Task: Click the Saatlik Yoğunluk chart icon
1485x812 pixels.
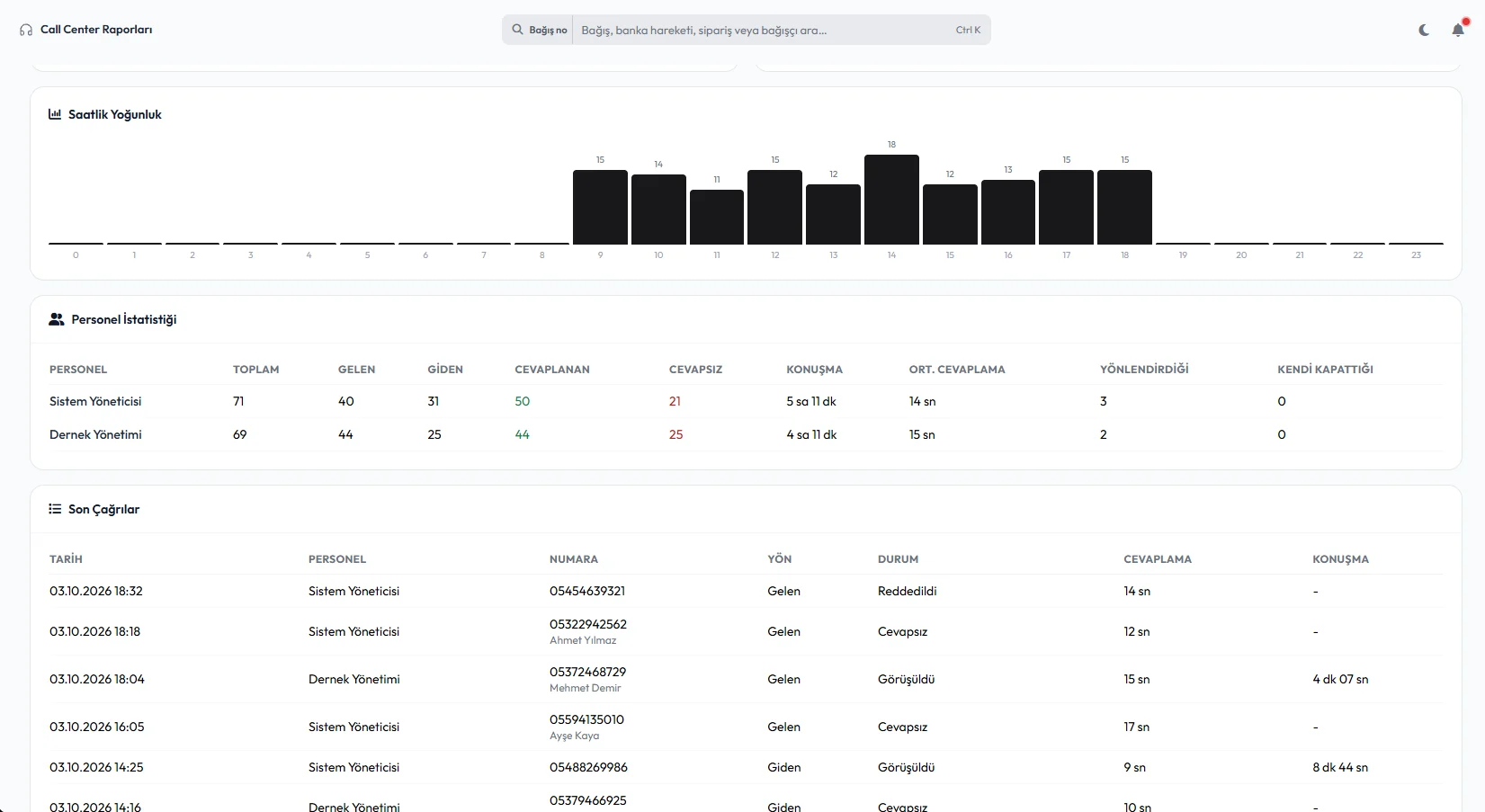Action: [x=55, y=114]
